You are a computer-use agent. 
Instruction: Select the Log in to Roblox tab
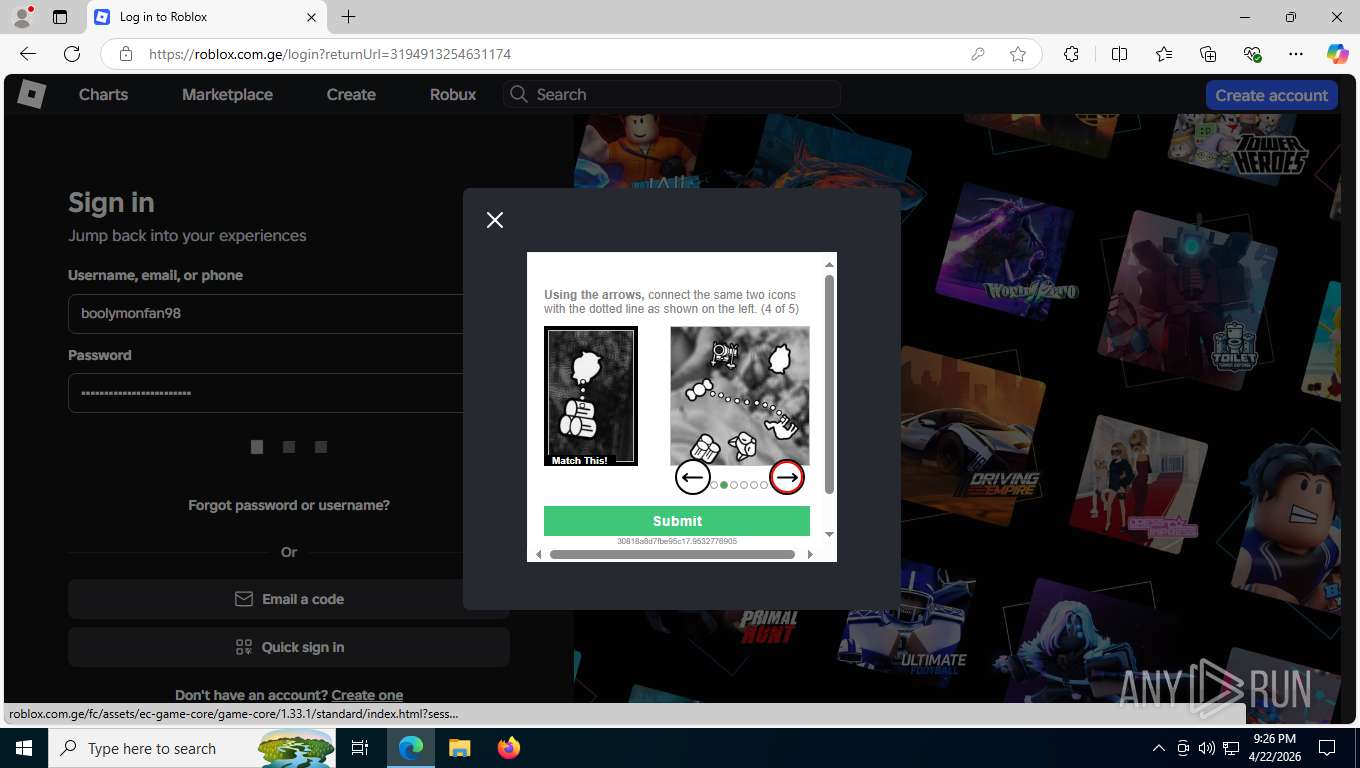pos(207,17)
